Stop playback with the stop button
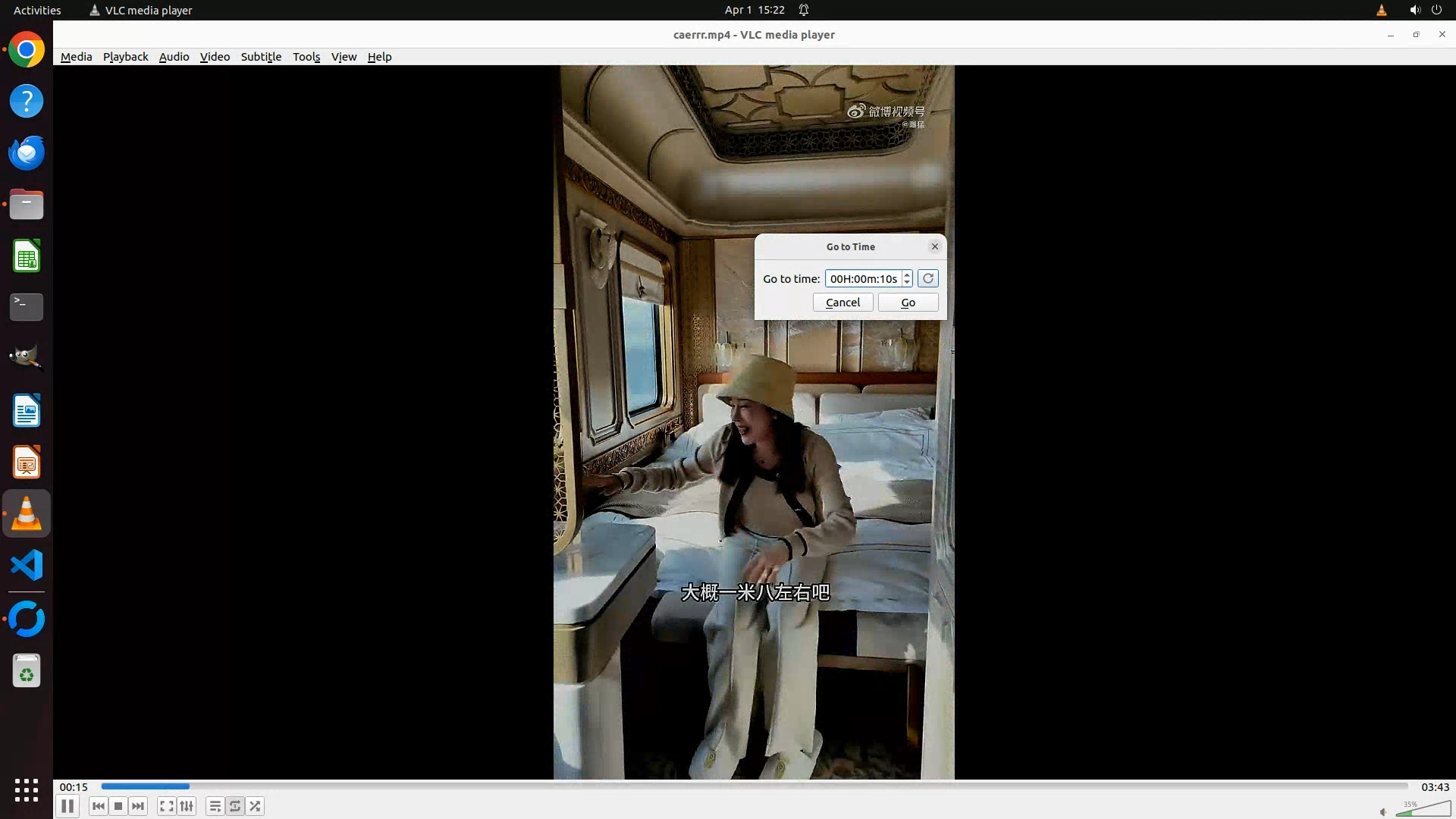This screenshot has height=819, width=1456. click(118, 806)
